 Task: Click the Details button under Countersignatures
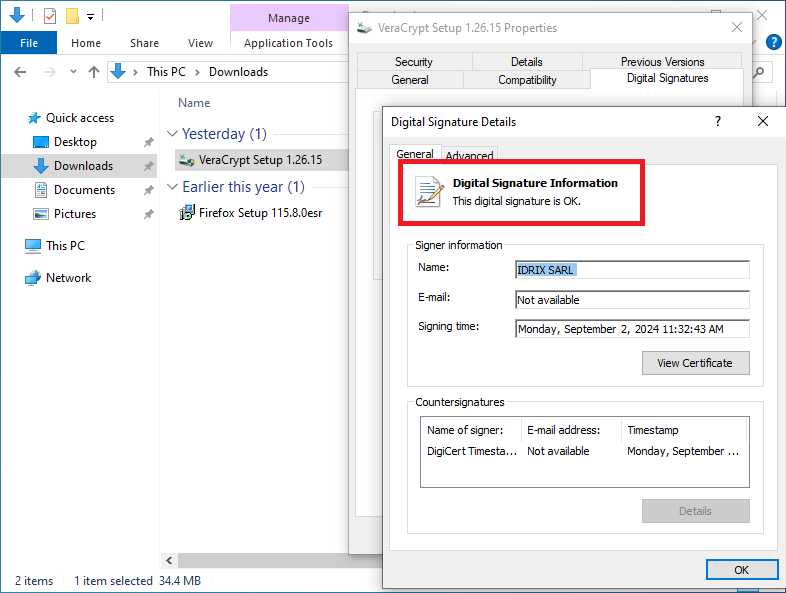pos(695,511)
